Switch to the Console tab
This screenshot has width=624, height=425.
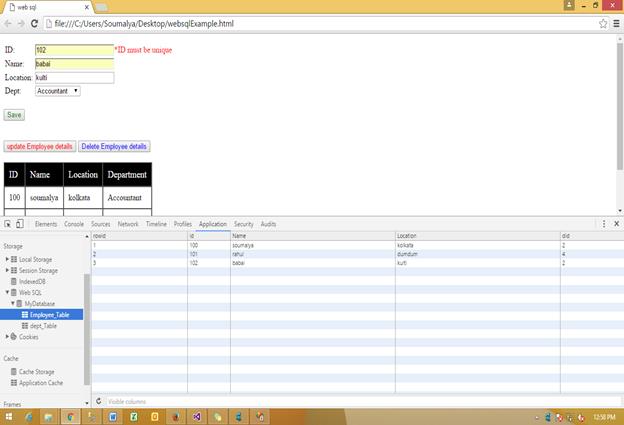(74, 224)
